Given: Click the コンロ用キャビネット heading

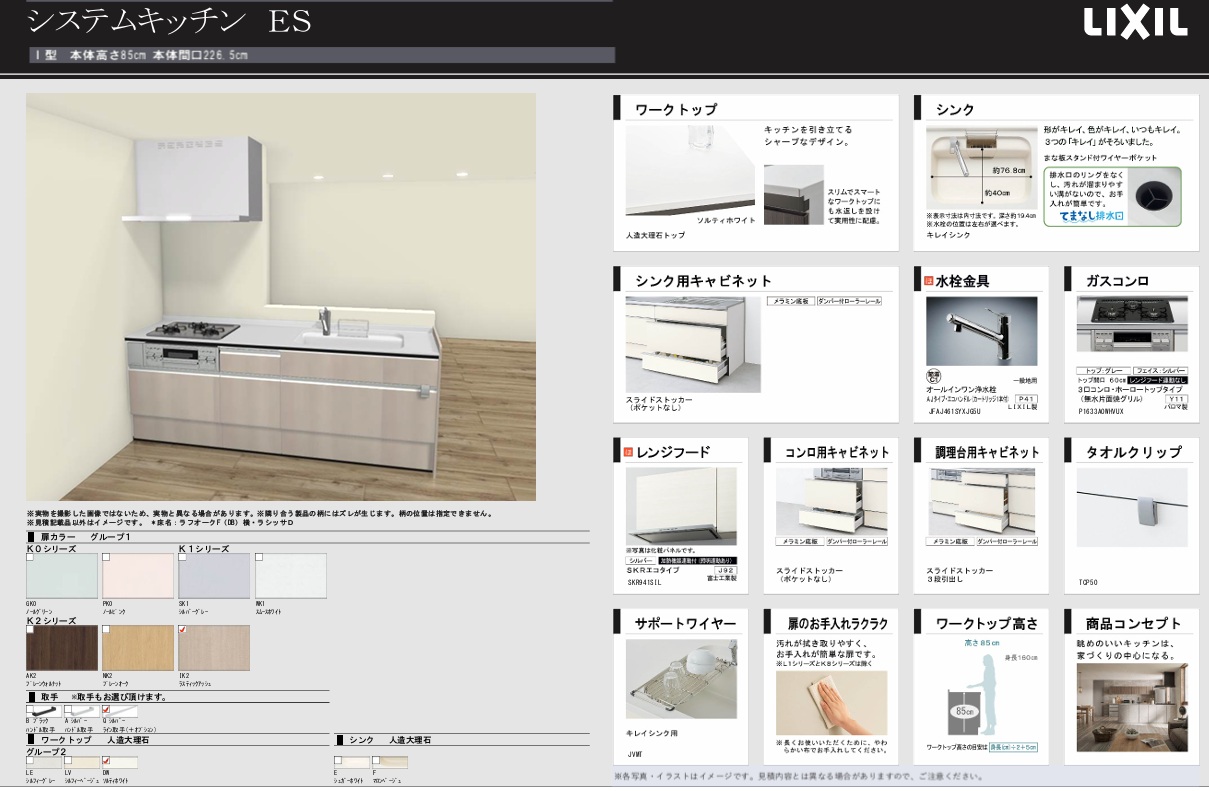Looking at the screenshot, I should click(x=837, y=452).
